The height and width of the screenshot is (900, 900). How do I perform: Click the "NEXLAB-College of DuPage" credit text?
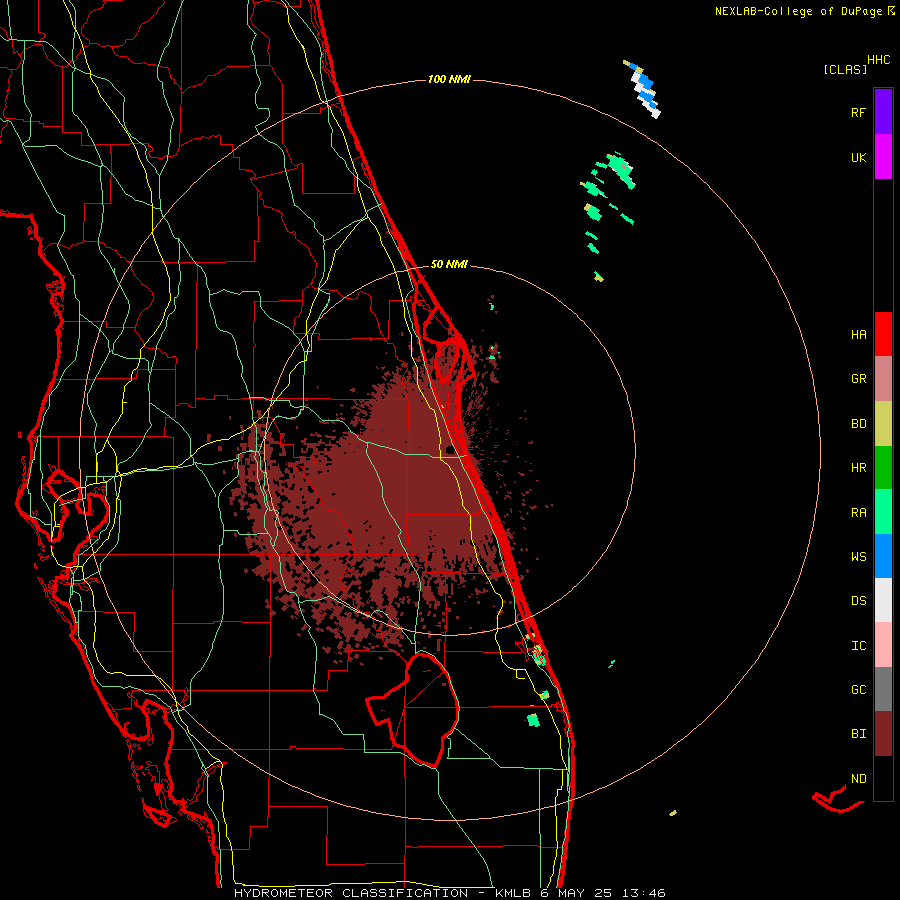coord(798,11)
